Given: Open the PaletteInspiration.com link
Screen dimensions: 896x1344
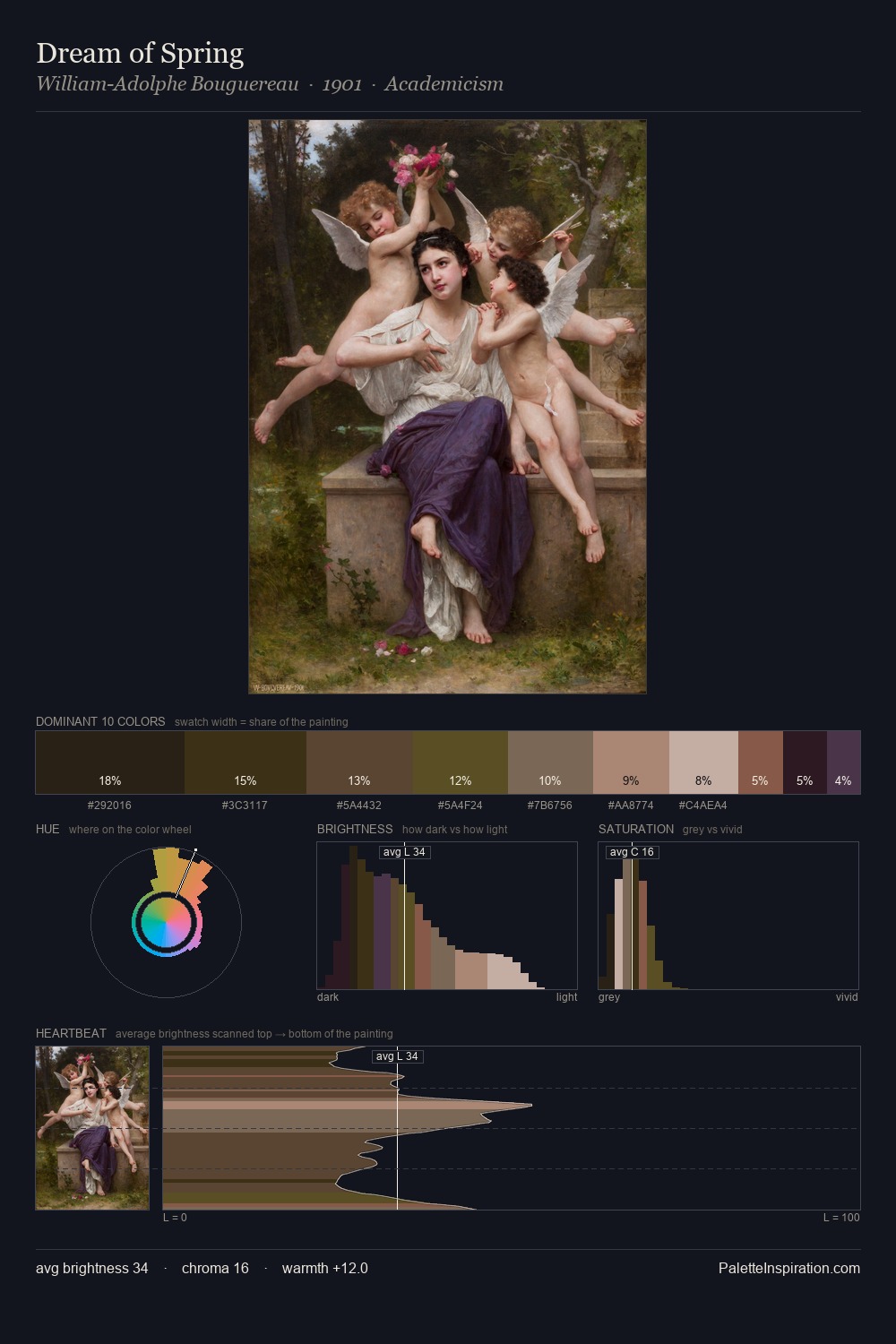Looking at the screenshot, I should (789, 1268).
